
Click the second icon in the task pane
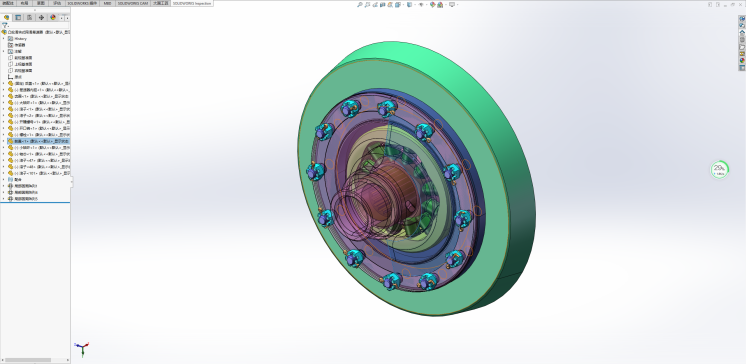click(742, 25)
